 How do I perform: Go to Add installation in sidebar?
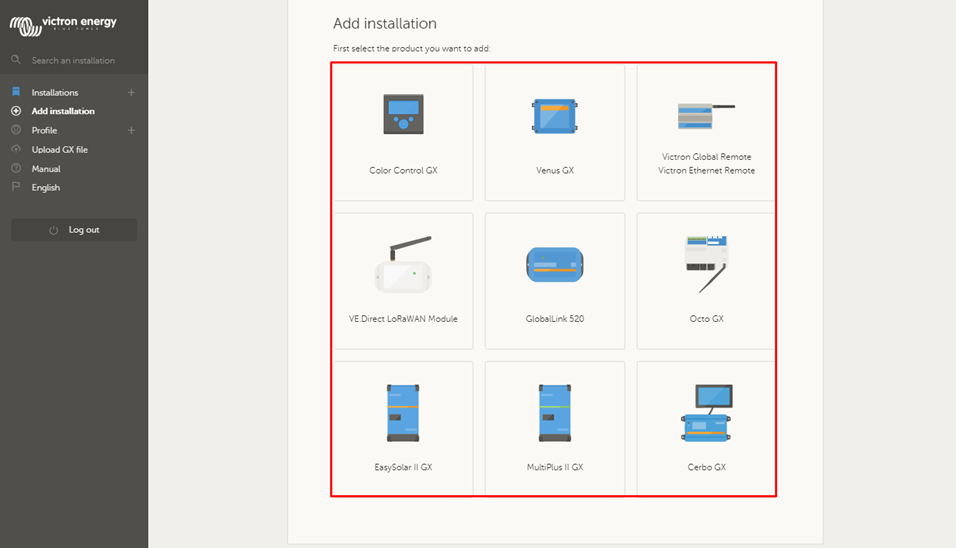[x=63, y=112]
